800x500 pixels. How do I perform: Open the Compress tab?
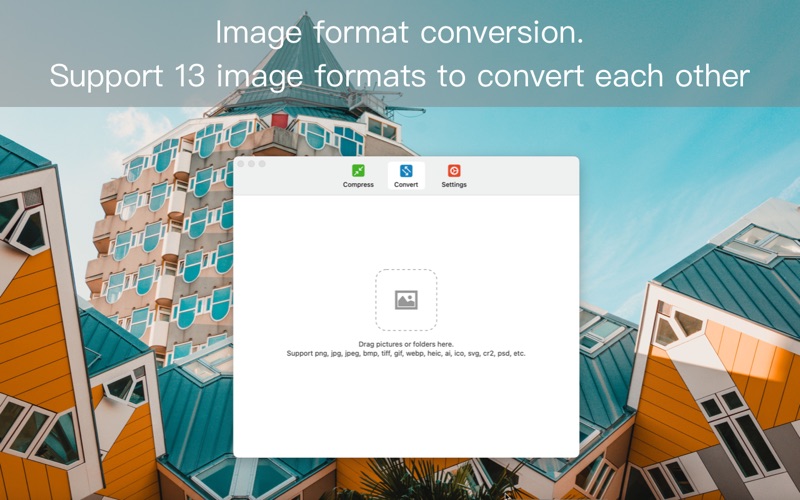(x=358, y=176)
